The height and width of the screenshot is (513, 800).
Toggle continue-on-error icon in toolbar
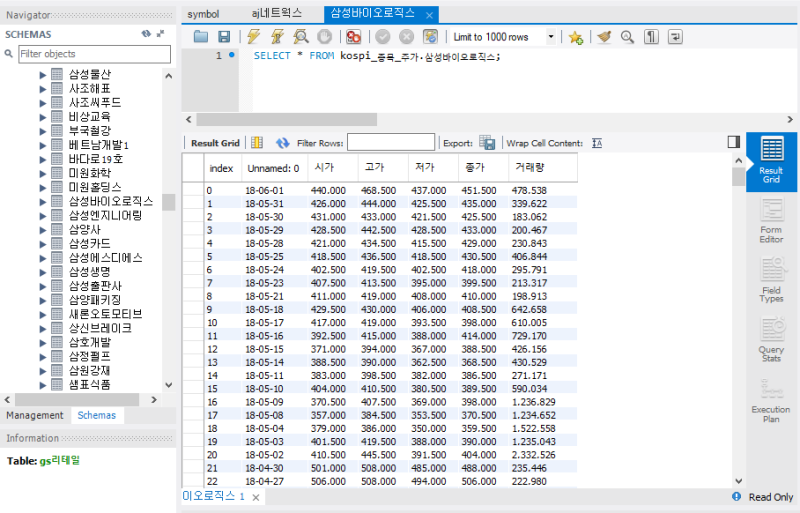click(x=353, y=37)
